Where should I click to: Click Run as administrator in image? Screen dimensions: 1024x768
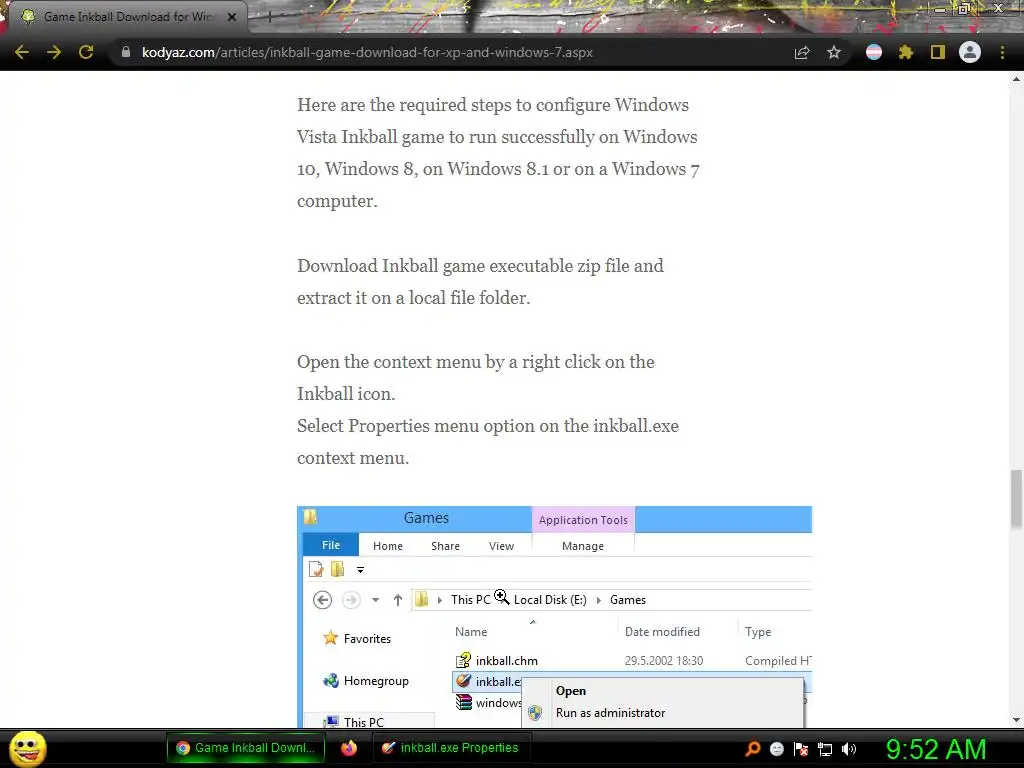pos(611,713)
